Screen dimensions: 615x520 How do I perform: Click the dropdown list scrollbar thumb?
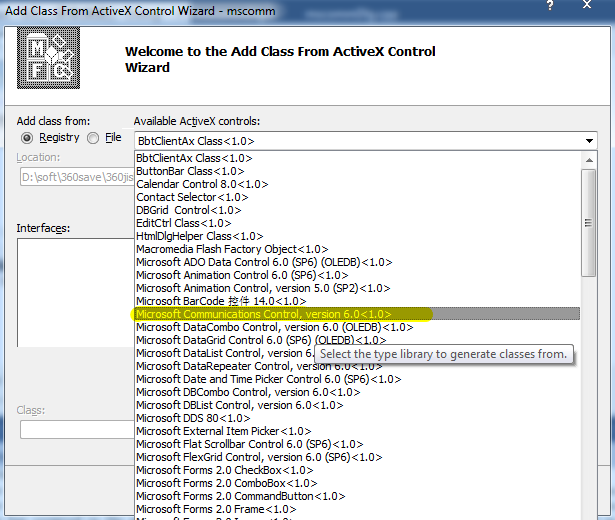tap(589, 223)
